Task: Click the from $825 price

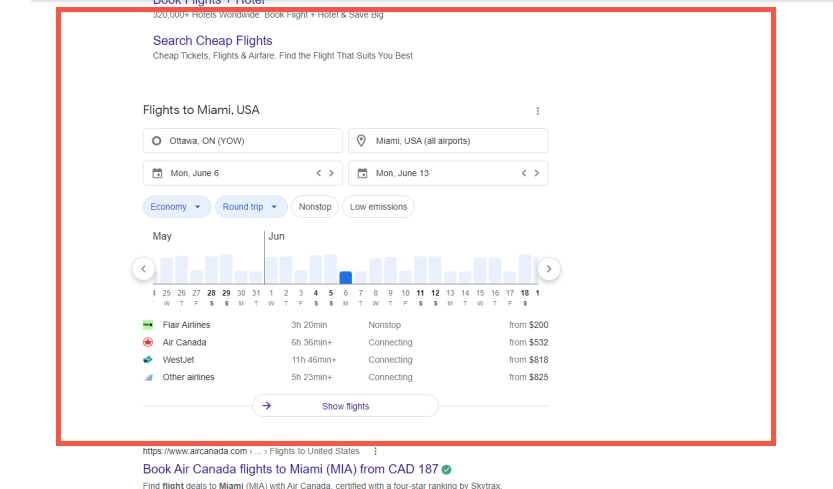Action: click(529, 377)
